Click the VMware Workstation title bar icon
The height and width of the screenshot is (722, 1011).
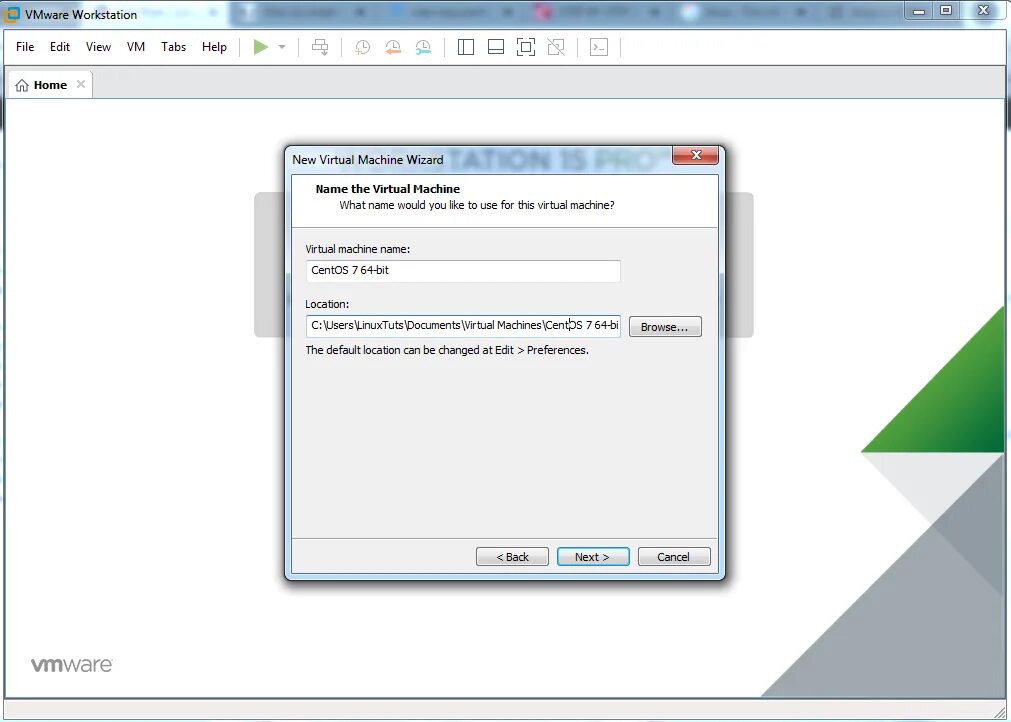[12, 14]
